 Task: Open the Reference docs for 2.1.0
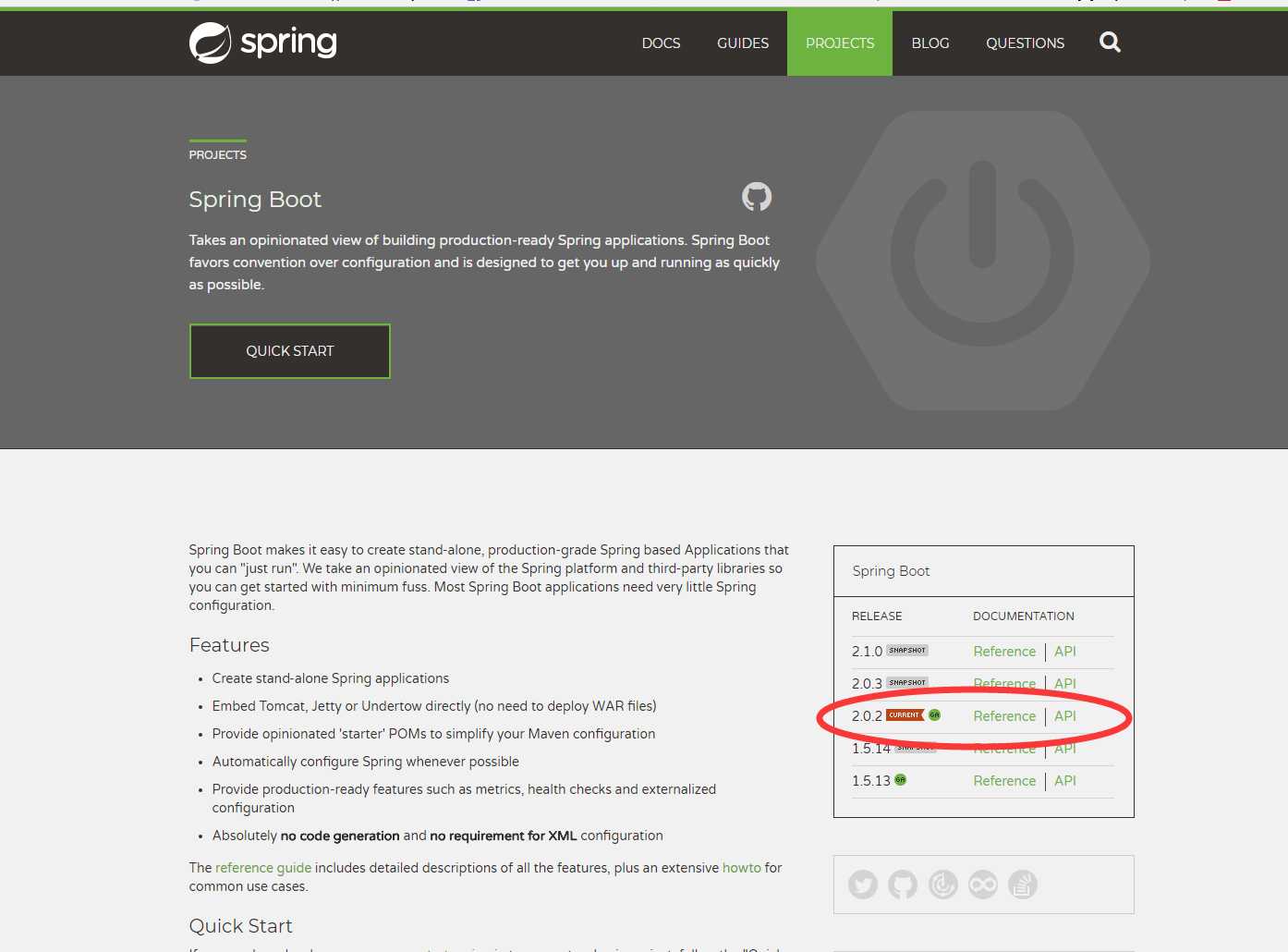click(x=1004, y=652)
